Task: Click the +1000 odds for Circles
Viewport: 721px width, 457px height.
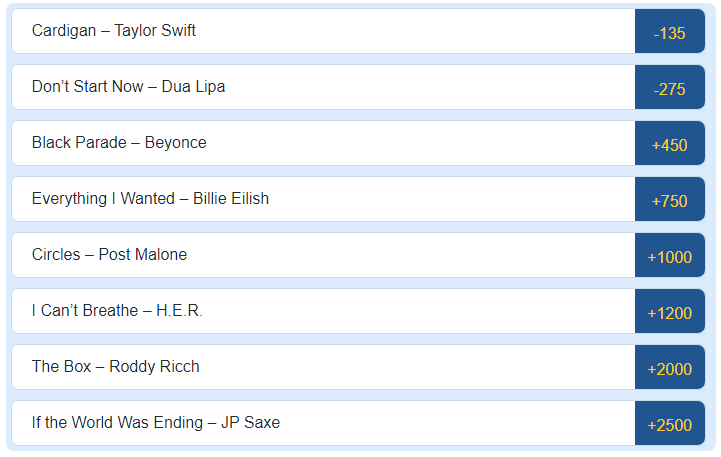Action: 669,256
